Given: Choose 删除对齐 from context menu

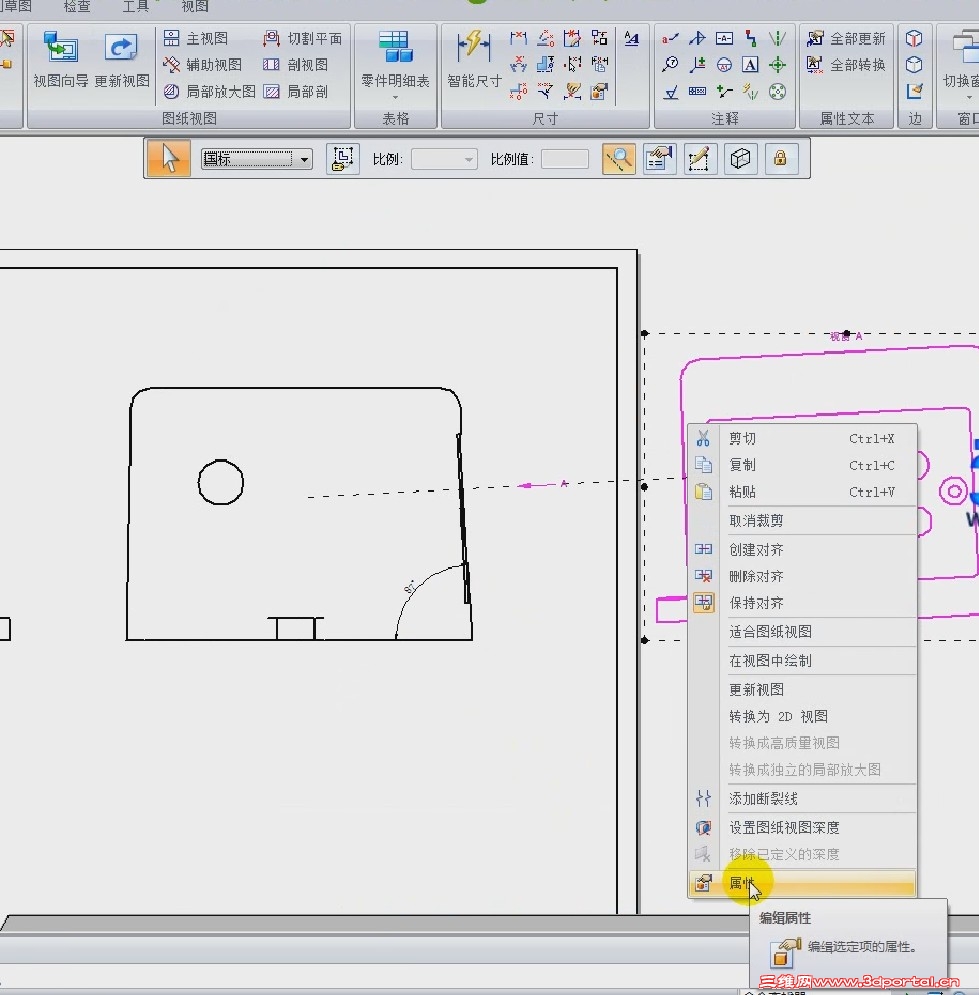Looking at the screenshot, I should (x=803, y=576).
